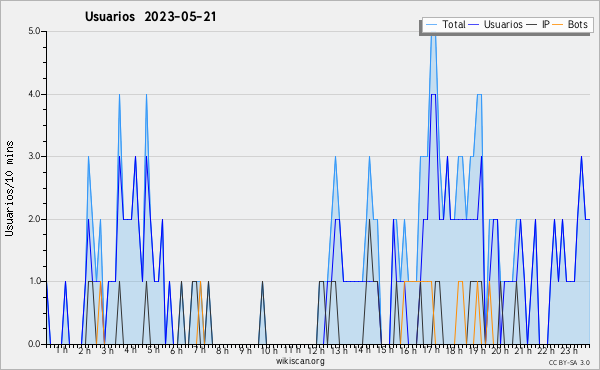Click the '23 h' x-axis label
This screenshot has height=370, width=600.
(x=569, y=351)
